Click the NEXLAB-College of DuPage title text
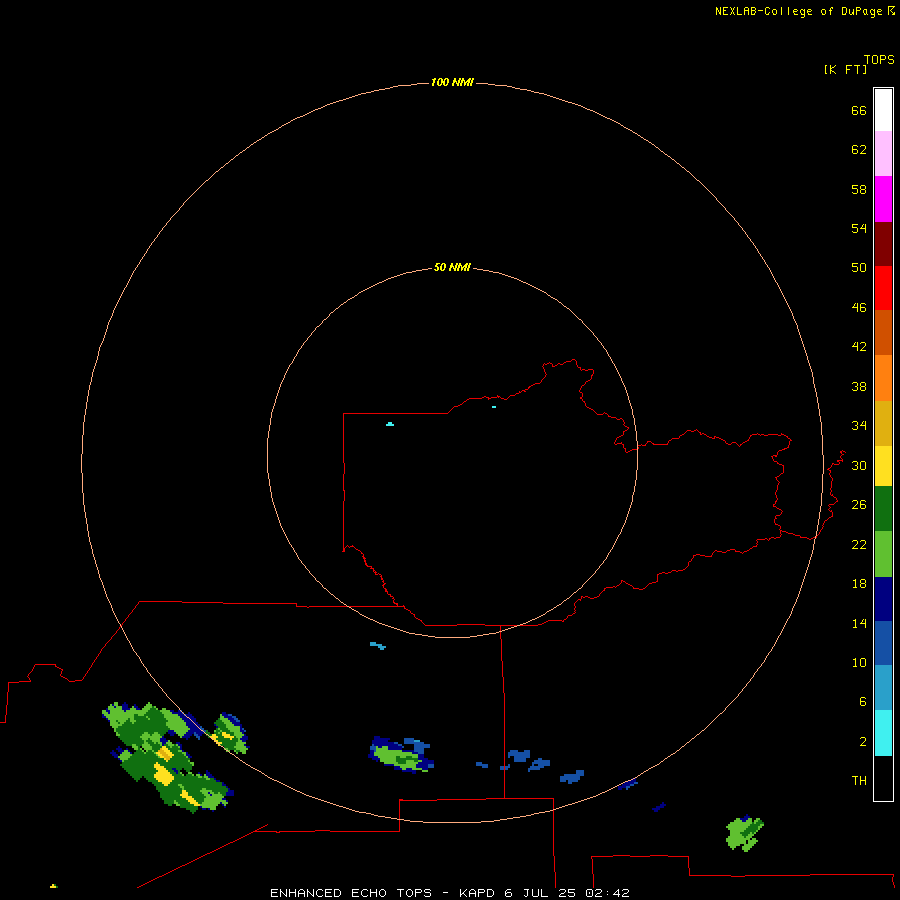 tap(798, 11)
